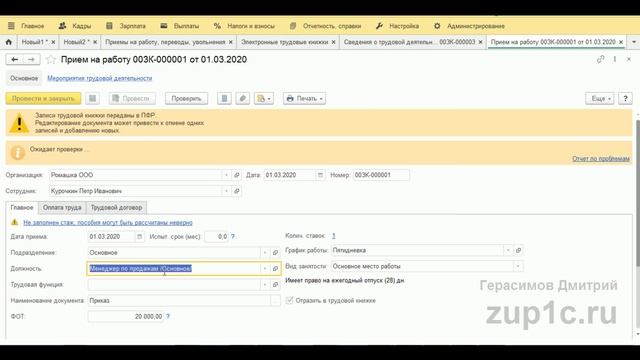The image size is (640, 360).
Task: Expand the department dropdown list
Action: click(x=265, y=253)
